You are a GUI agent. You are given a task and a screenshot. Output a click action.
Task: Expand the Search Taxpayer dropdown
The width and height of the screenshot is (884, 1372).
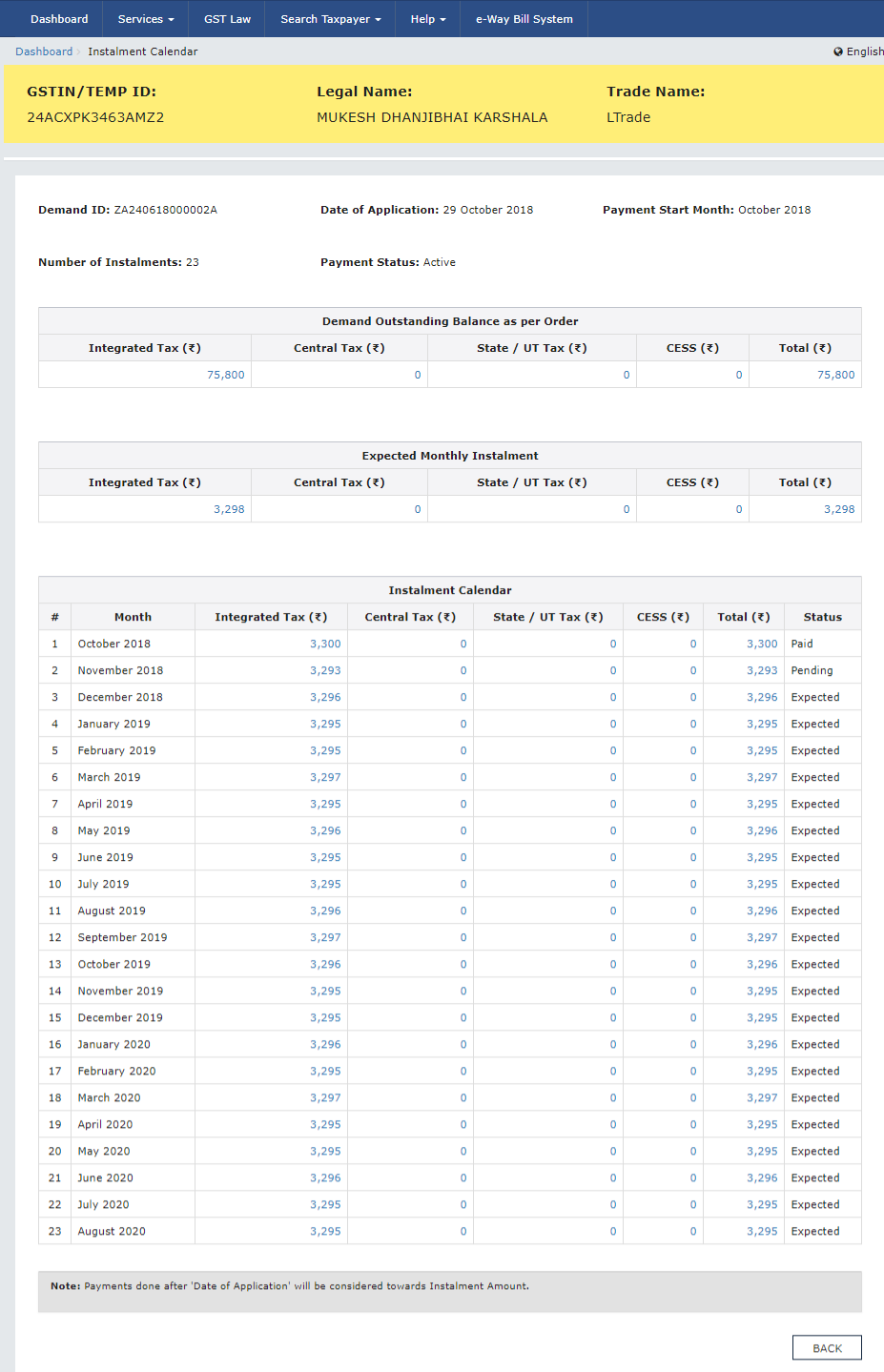(x=330, y=19)
